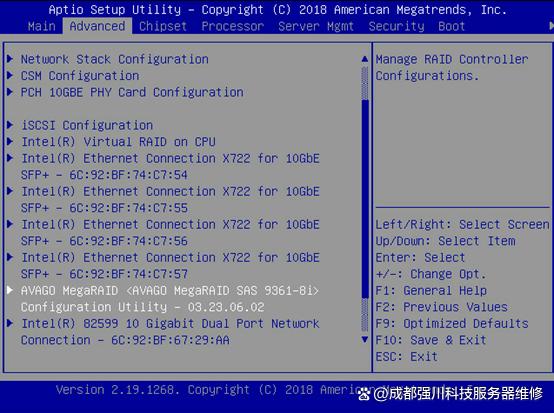554x413 pixels.
Task: Open Intel(R) Virtual RAID on CPU
Action: coord(118,142)
